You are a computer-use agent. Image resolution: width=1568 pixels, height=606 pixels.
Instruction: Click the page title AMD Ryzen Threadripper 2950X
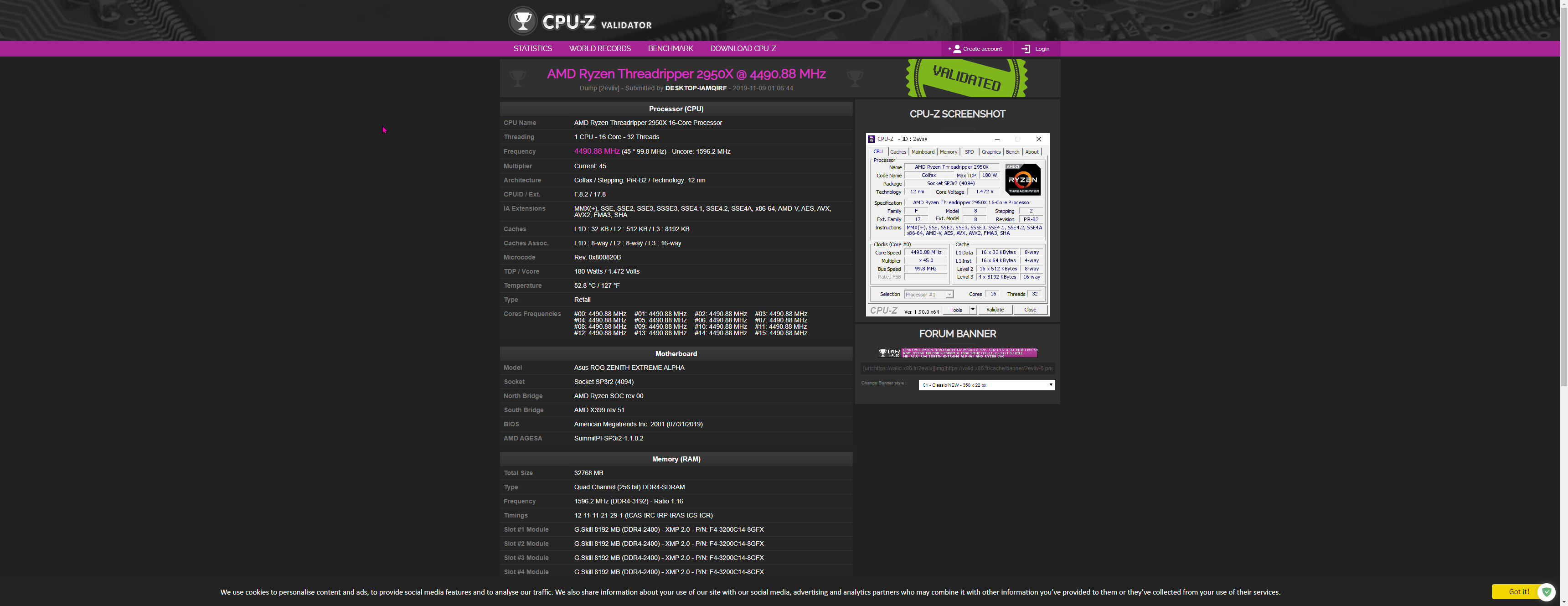(x=686, y=74)
